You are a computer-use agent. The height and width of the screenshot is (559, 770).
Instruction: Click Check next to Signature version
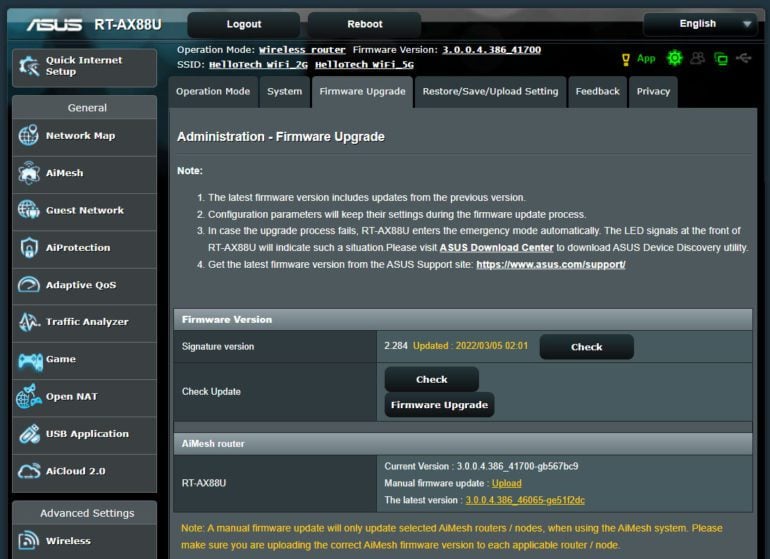pyautogui.click(x=586, y=347)
